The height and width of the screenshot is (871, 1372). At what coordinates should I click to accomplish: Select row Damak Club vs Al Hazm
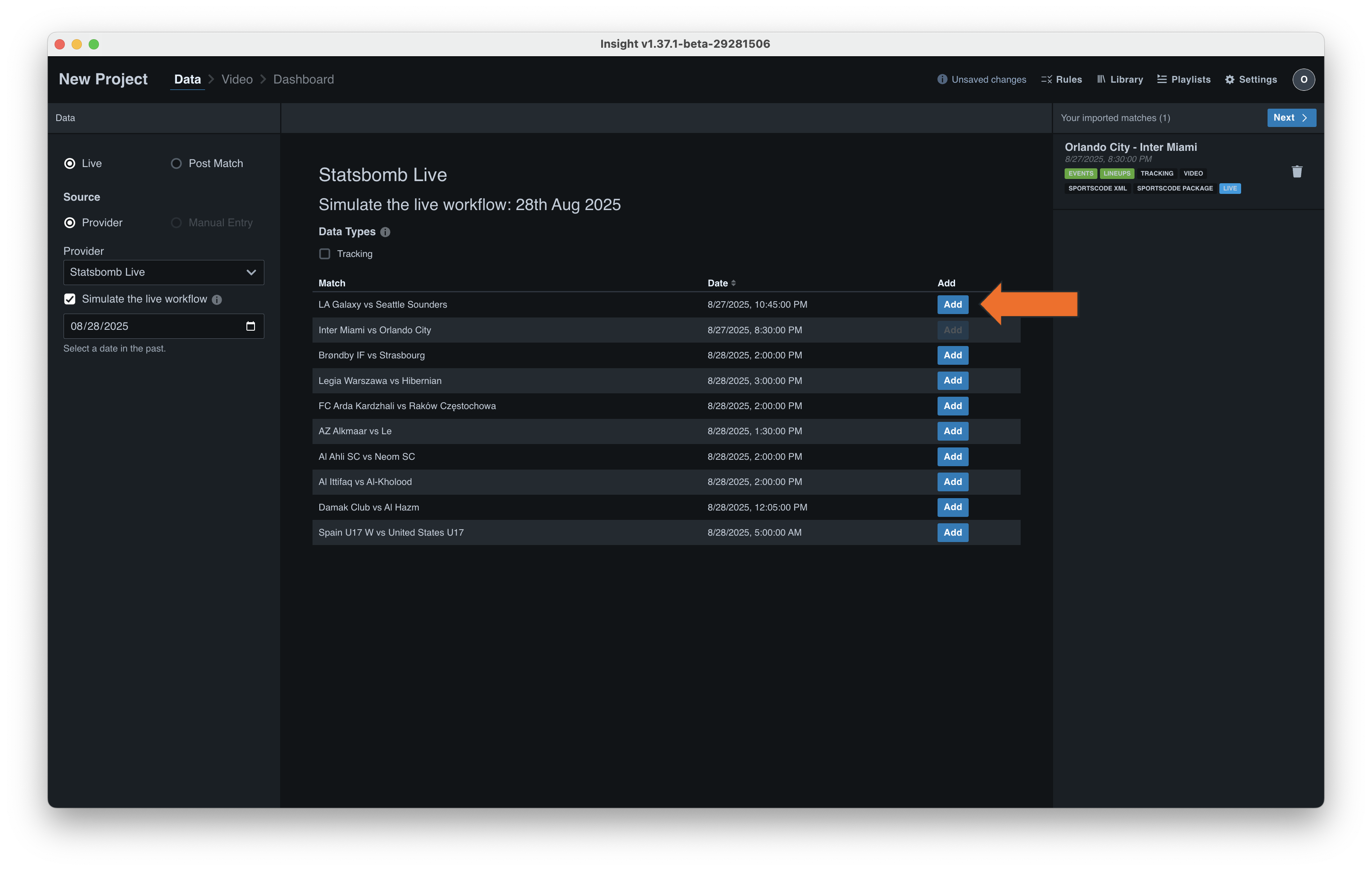point(666,507)
